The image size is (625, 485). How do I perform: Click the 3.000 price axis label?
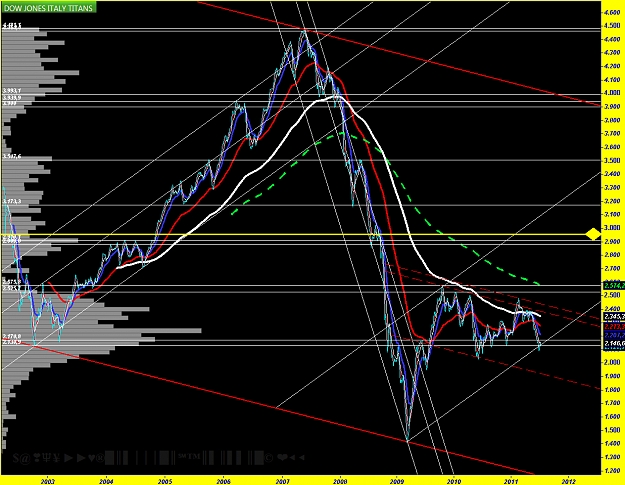pos(612,228)
